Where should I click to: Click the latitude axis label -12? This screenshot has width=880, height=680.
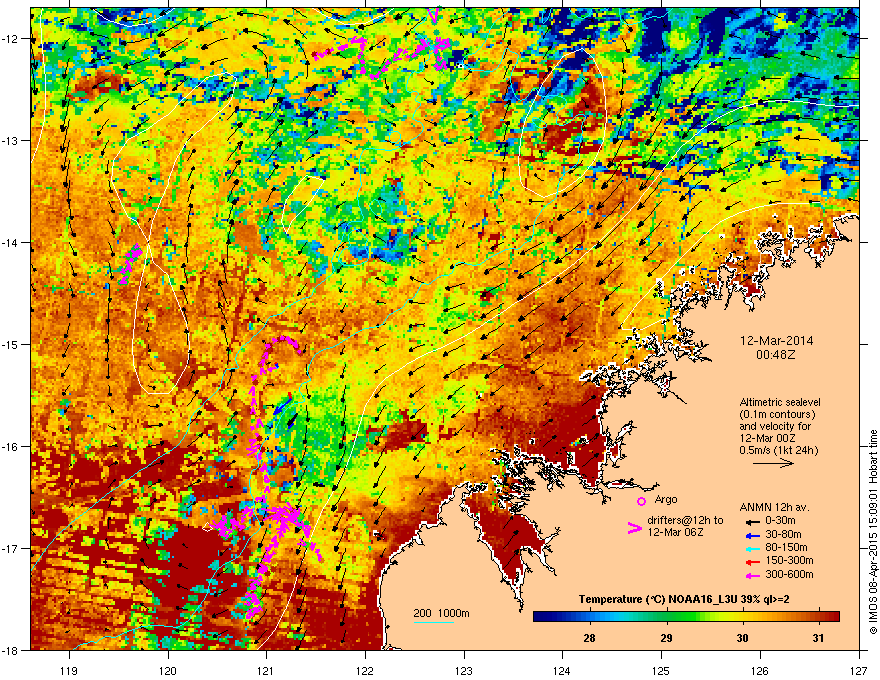(11, 39)
